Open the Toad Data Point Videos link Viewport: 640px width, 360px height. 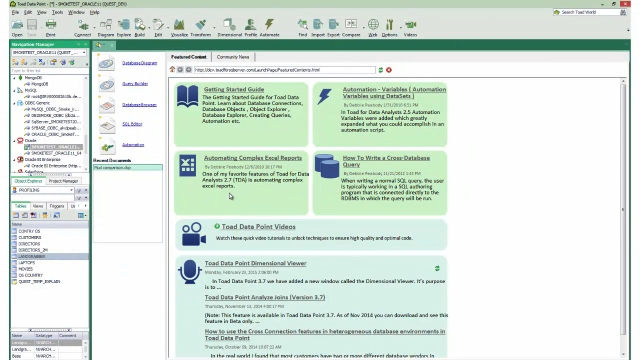(x=258, y=227)
